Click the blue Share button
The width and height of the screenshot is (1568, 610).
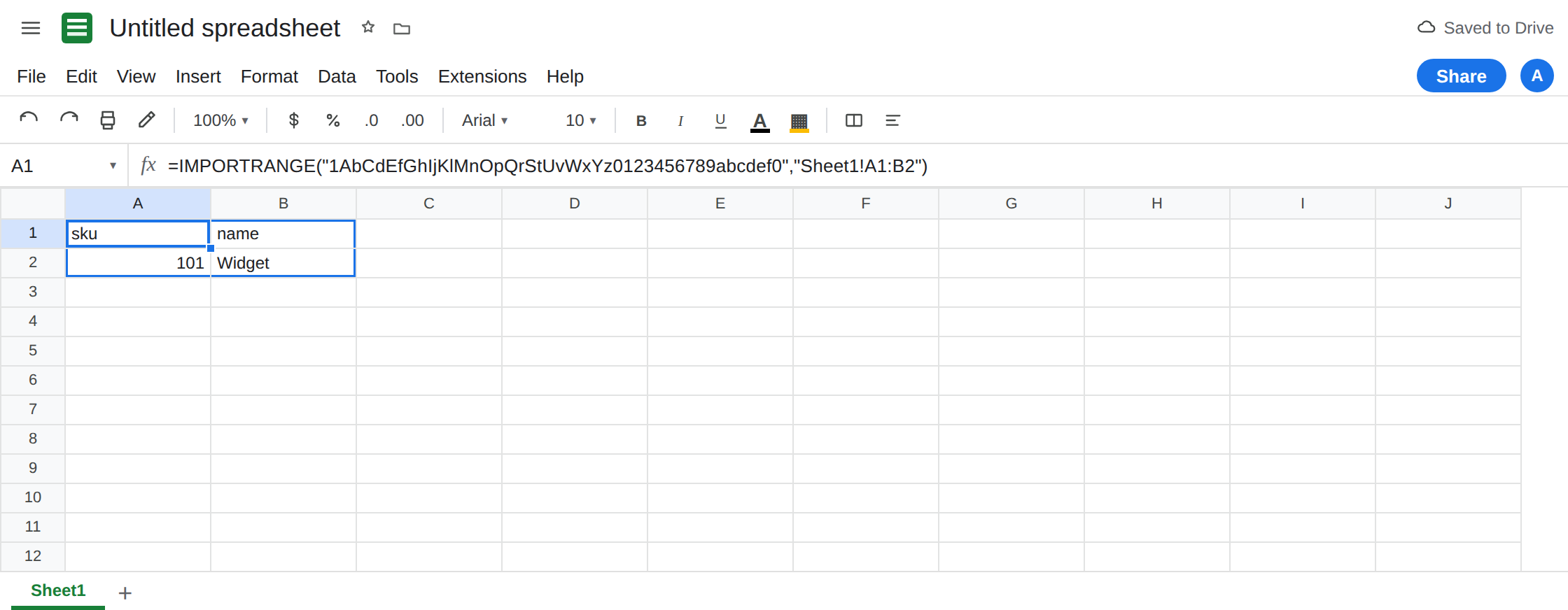pyautogui.click(x=1462, y=76)
